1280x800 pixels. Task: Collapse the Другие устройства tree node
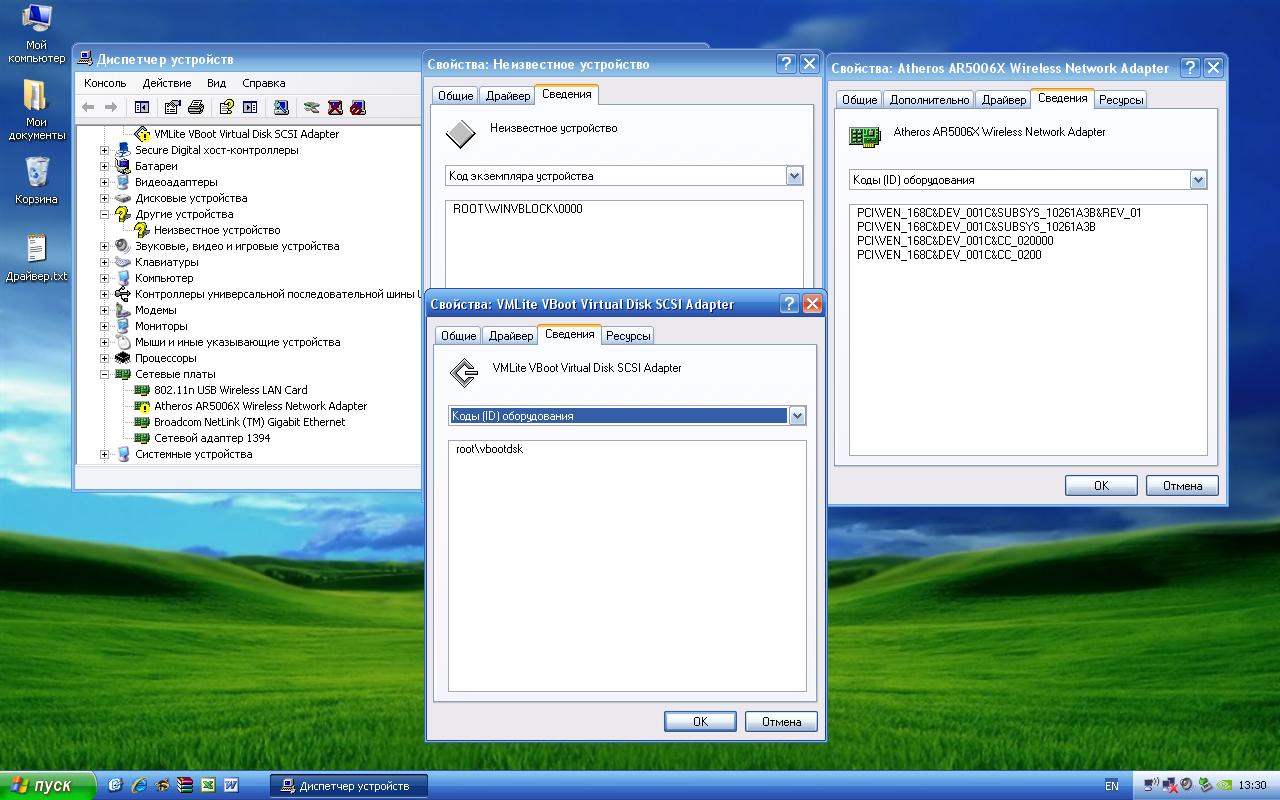[104, 214]
